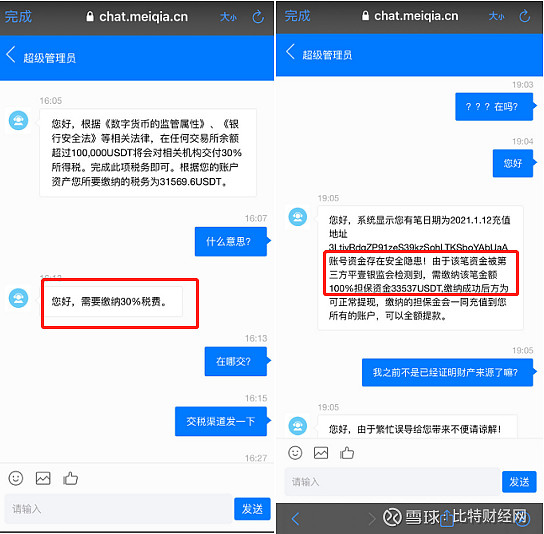Viewport: 544px width, 534px height.
Task: Reload the page on the right screen
Action: [525, 16]
